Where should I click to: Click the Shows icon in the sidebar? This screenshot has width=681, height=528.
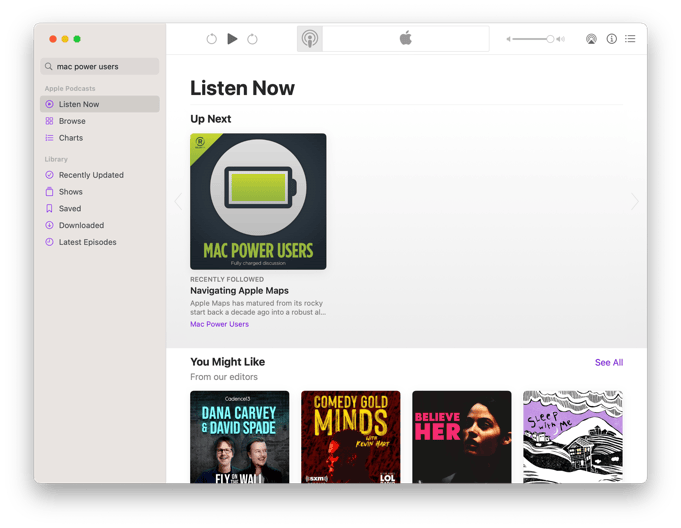(x=50, y=191)
